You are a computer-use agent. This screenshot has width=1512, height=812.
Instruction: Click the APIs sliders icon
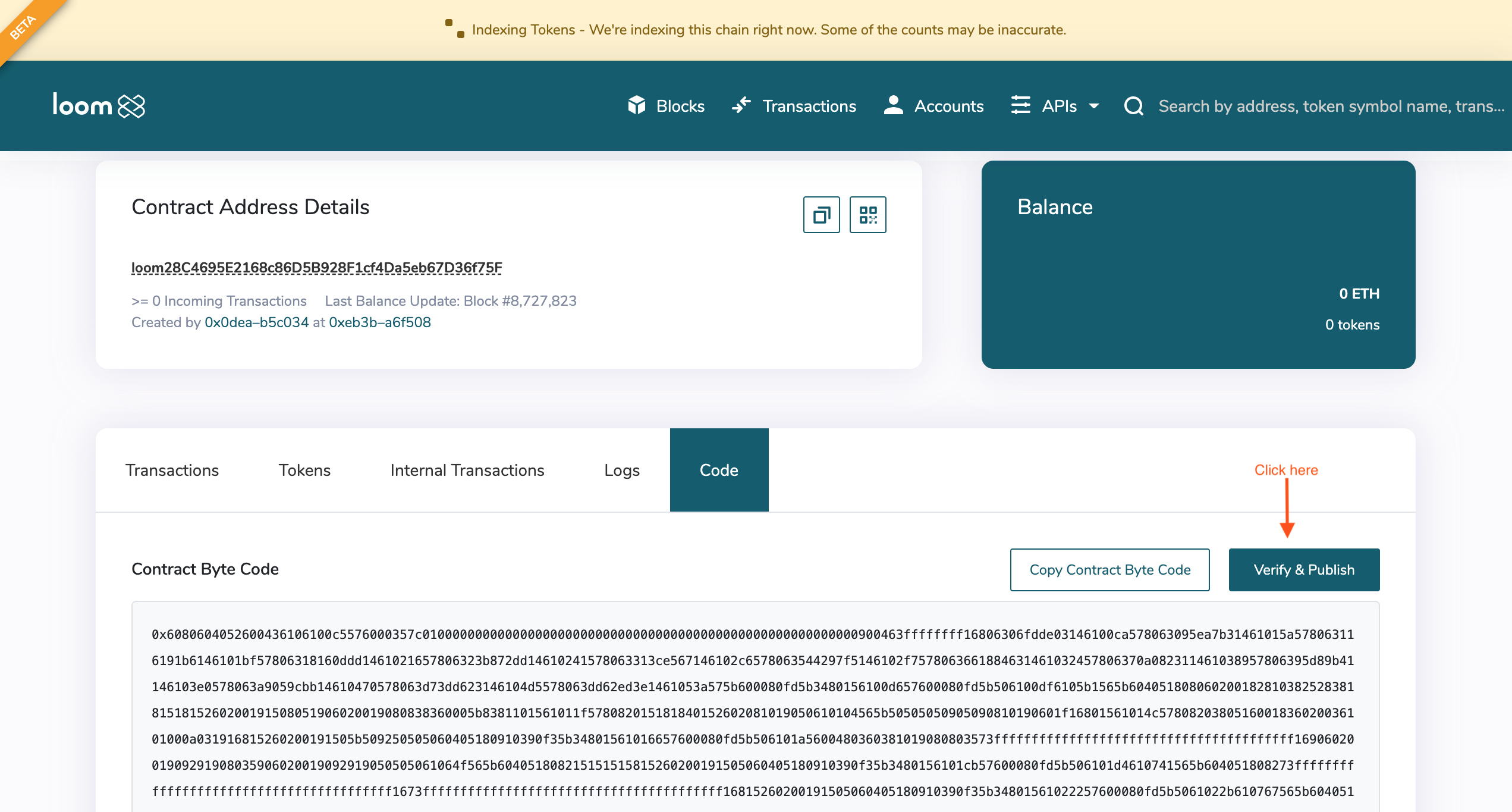coord(1021,105)
